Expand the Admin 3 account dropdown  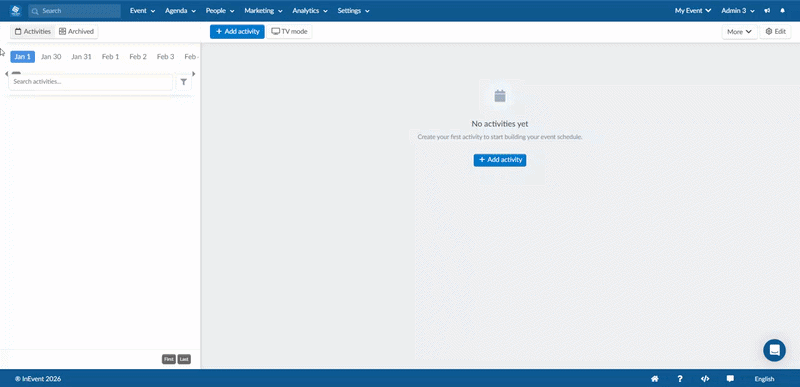point(738,11)
